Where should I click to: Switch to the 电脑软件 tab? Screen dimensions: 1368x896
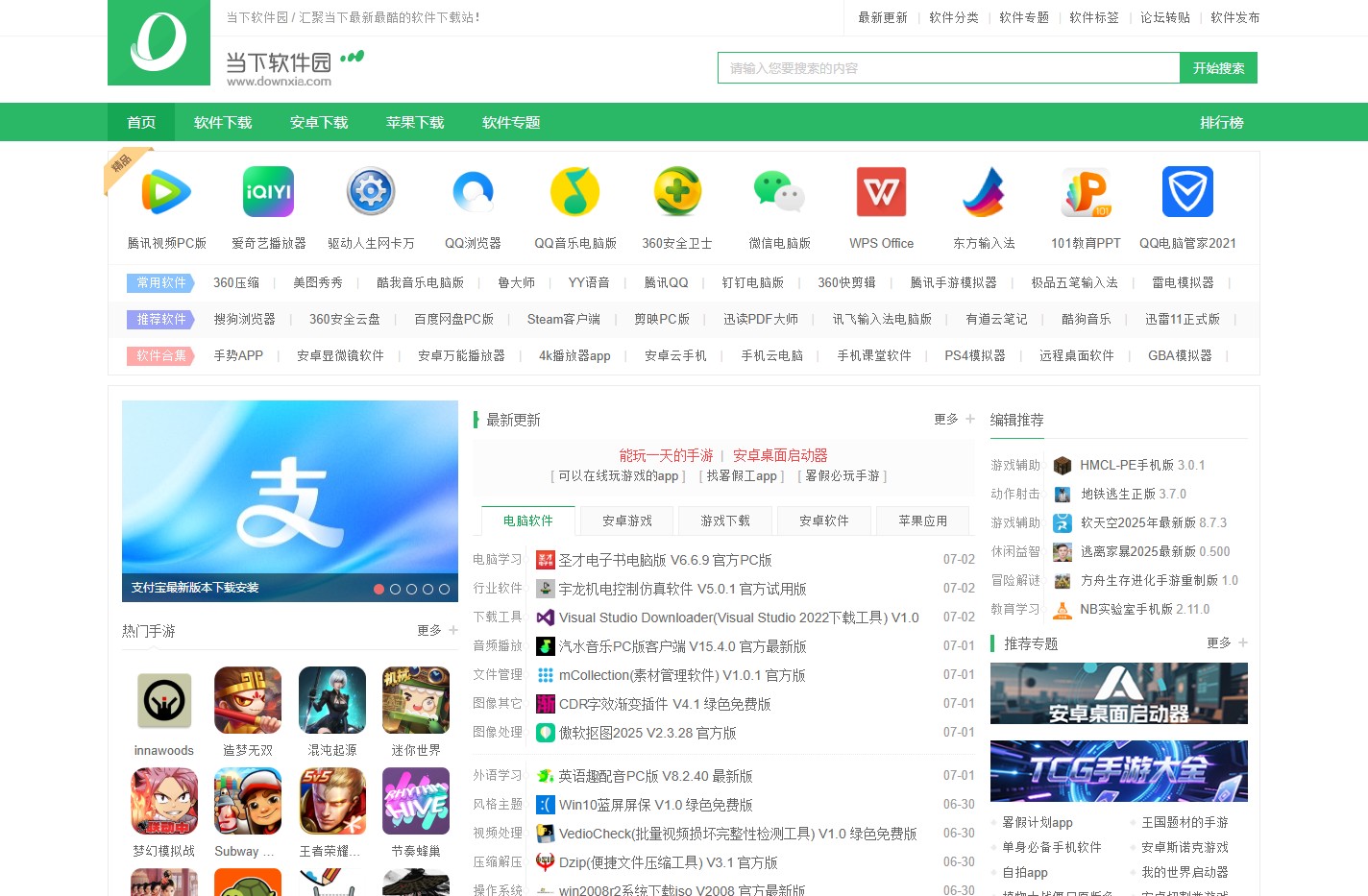(528, 521)
